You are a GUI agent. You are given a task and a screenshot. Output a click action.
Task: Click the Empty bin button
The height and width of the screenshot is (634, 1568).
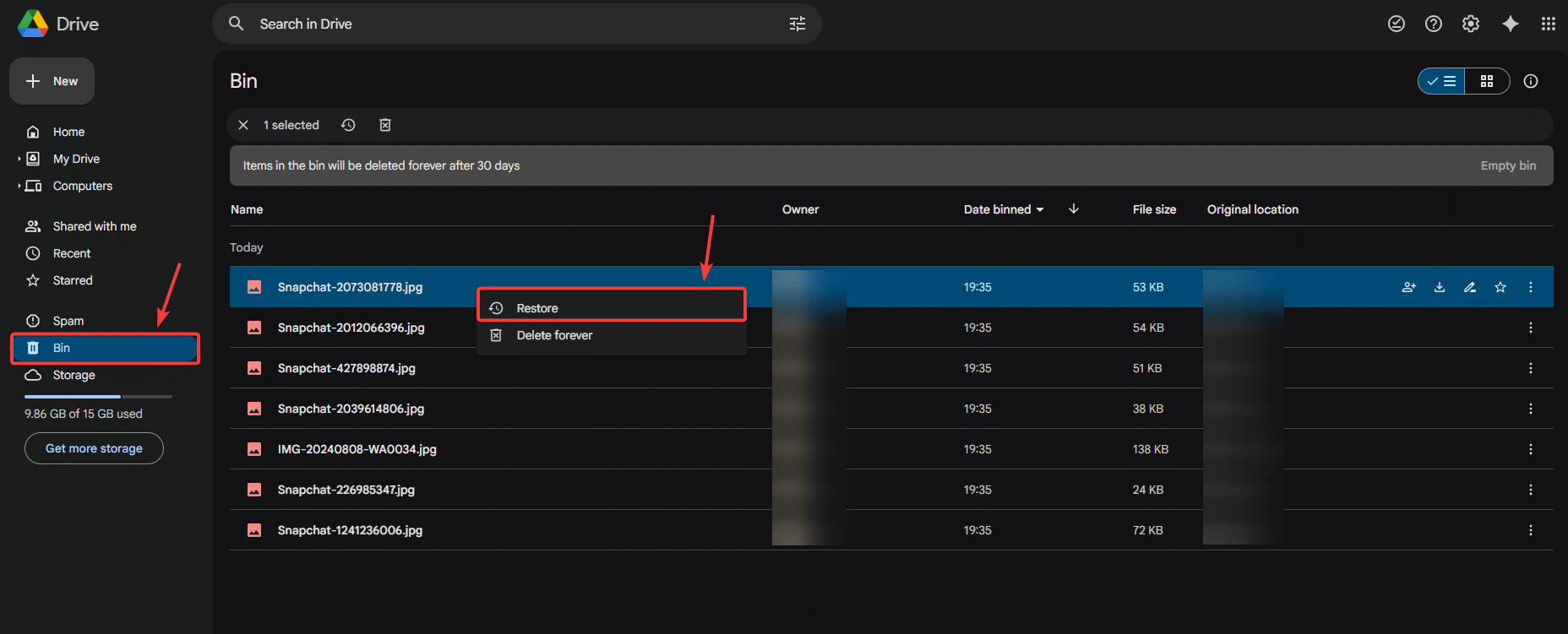pos(1508,165)
